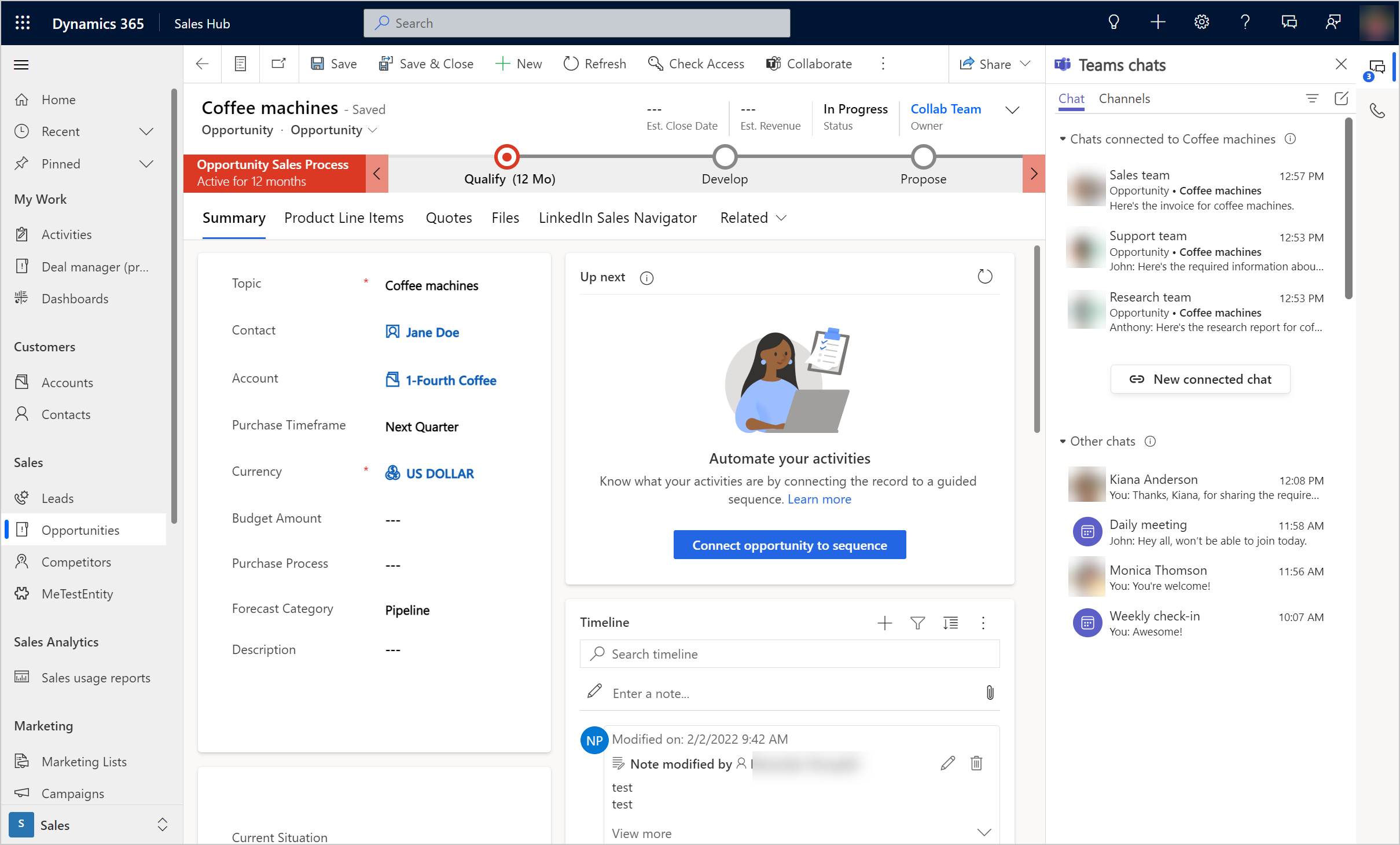The height and width of the screenshot is (845, 1400).
Task: Click the timeline sort/list icon
Action: tap(950, 622)
